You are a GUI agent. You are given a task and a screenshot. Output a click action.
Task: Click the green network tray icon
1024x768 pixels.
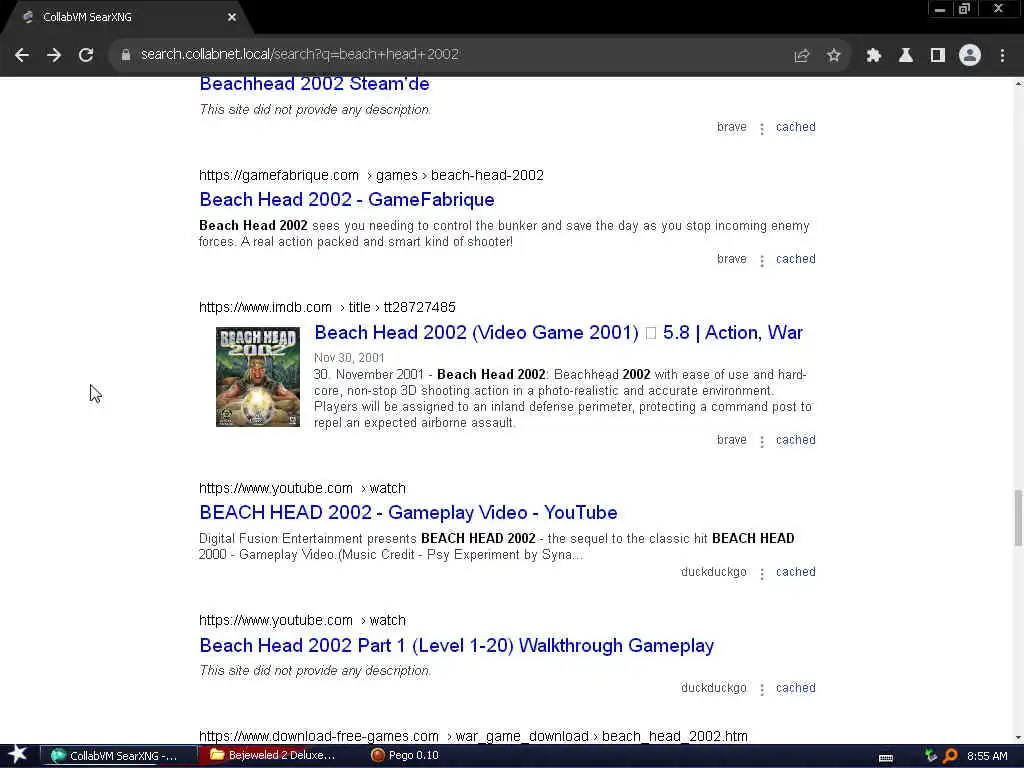(931, 756)
